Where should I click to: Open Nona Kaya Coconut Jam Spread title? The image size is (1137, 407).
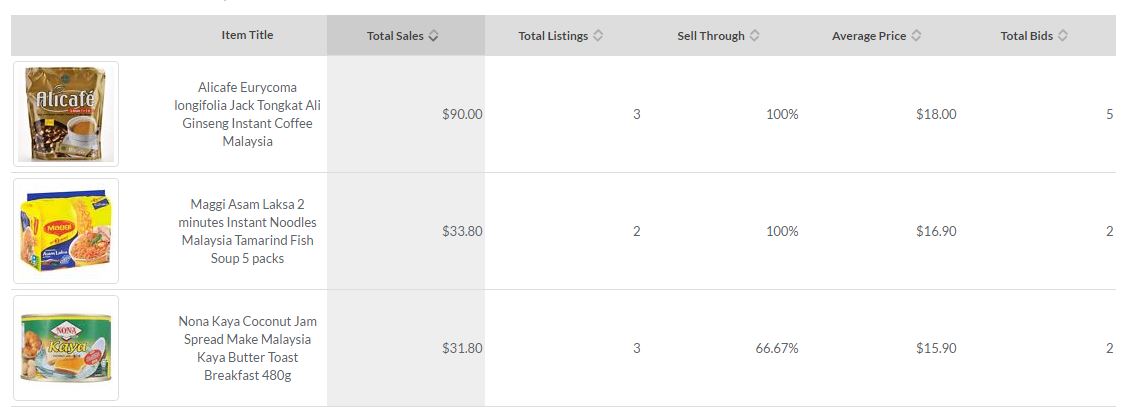247,348
